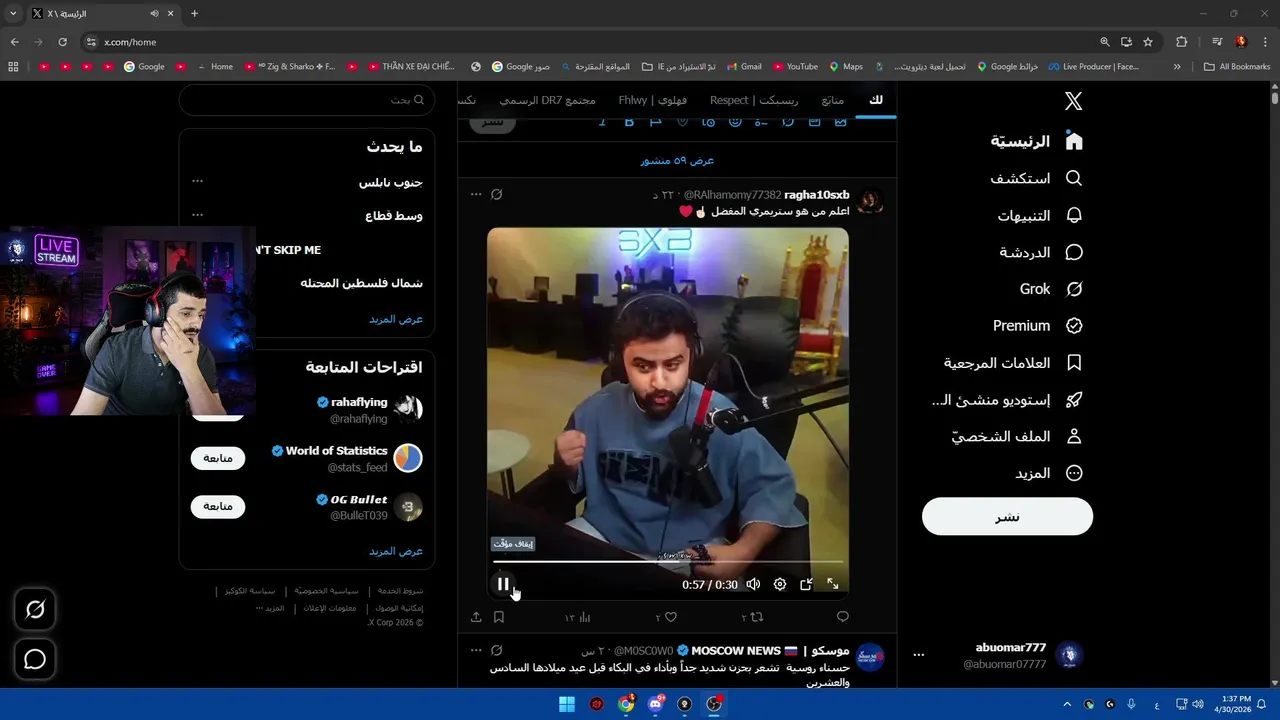This screenshot has width=1280, height=720.
Task: Share ragha10sxb's post
Action: [x=476, y=617]
